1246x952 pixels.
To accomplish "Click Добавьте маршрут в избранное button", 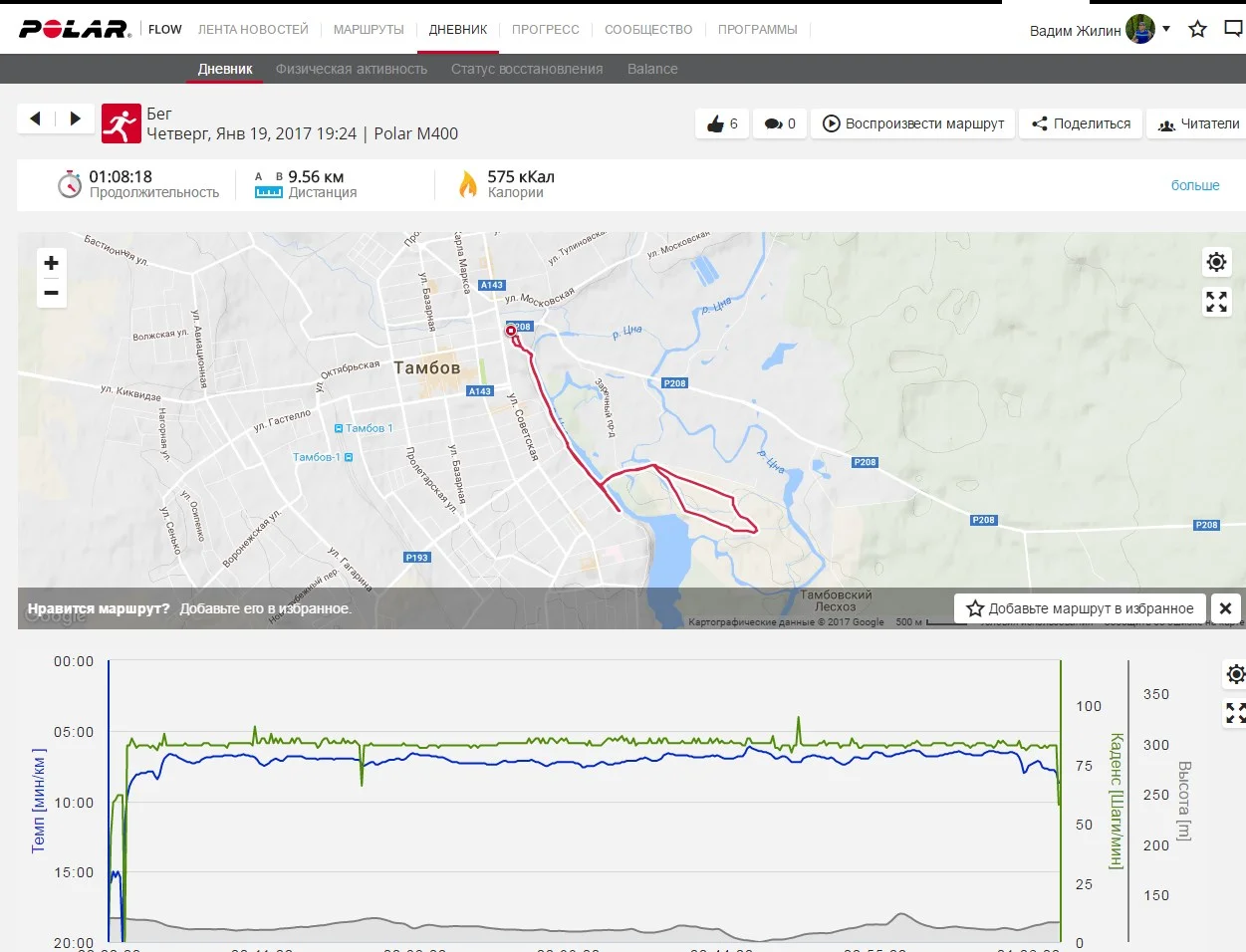I will point(1081,608).
